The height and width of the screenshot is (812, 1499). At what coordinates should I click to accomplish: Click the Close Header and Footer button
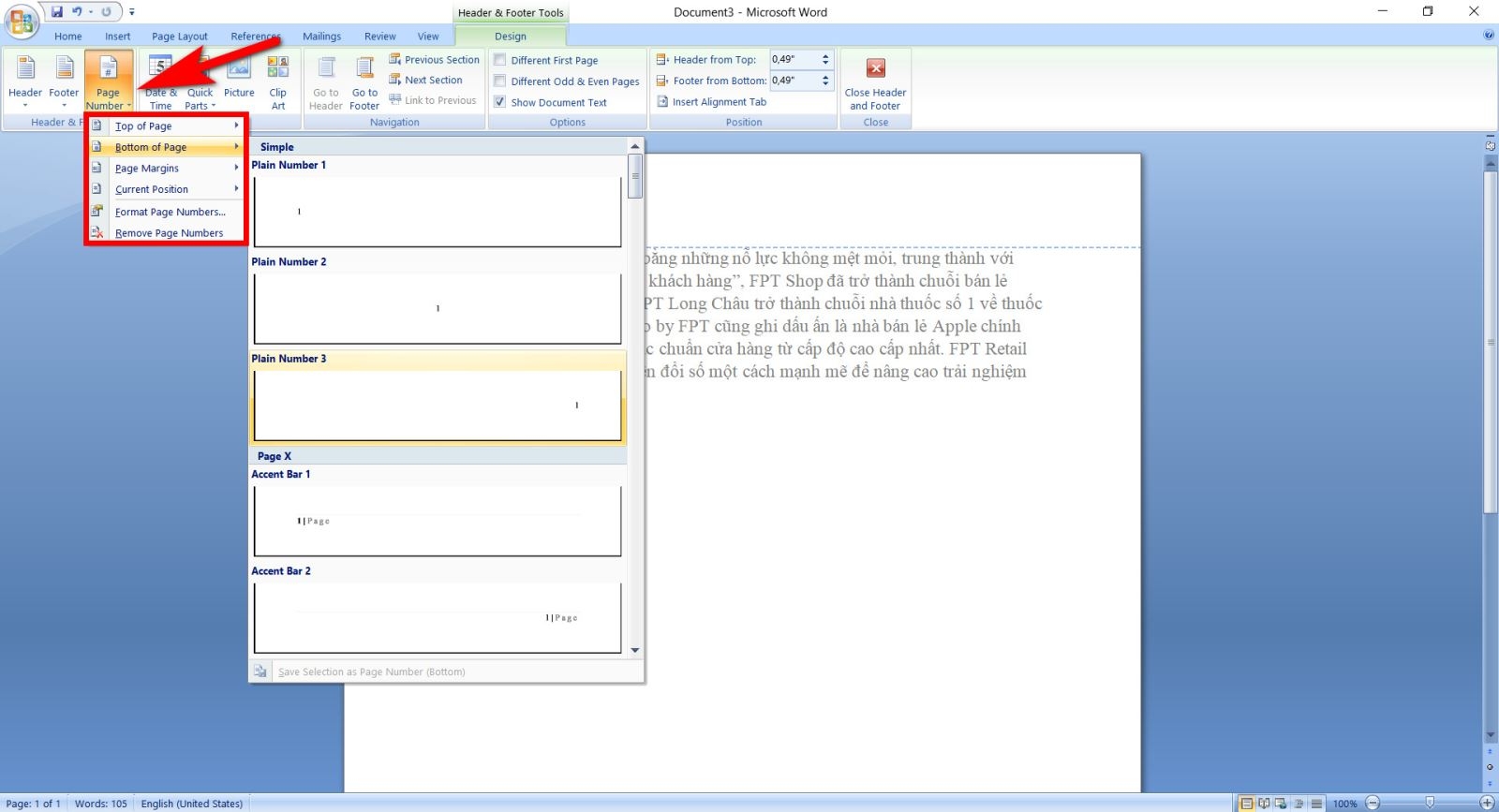[875, 82]
